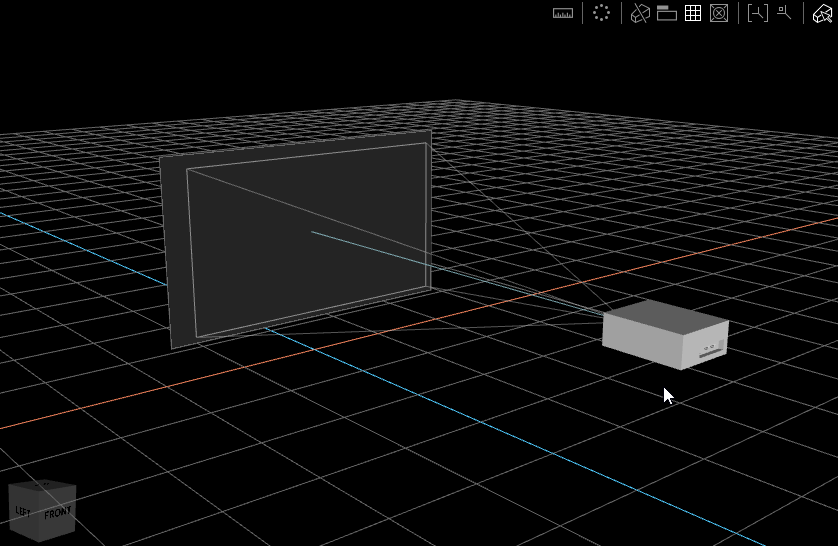Click the small square axis pivot icon
This screenshot has width=838, height=546.
point(784,12)
